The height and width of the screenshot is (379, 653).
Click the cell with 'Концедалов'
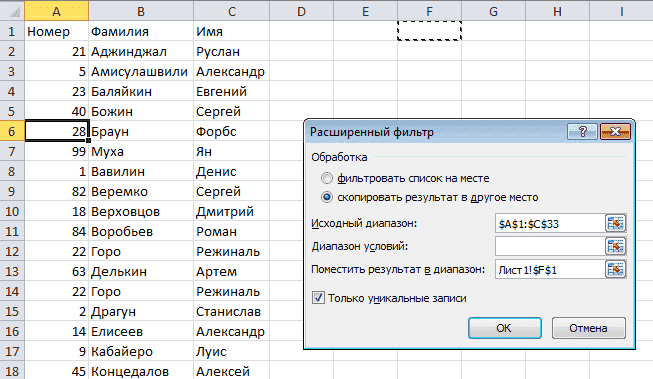[x=141, y=370]
